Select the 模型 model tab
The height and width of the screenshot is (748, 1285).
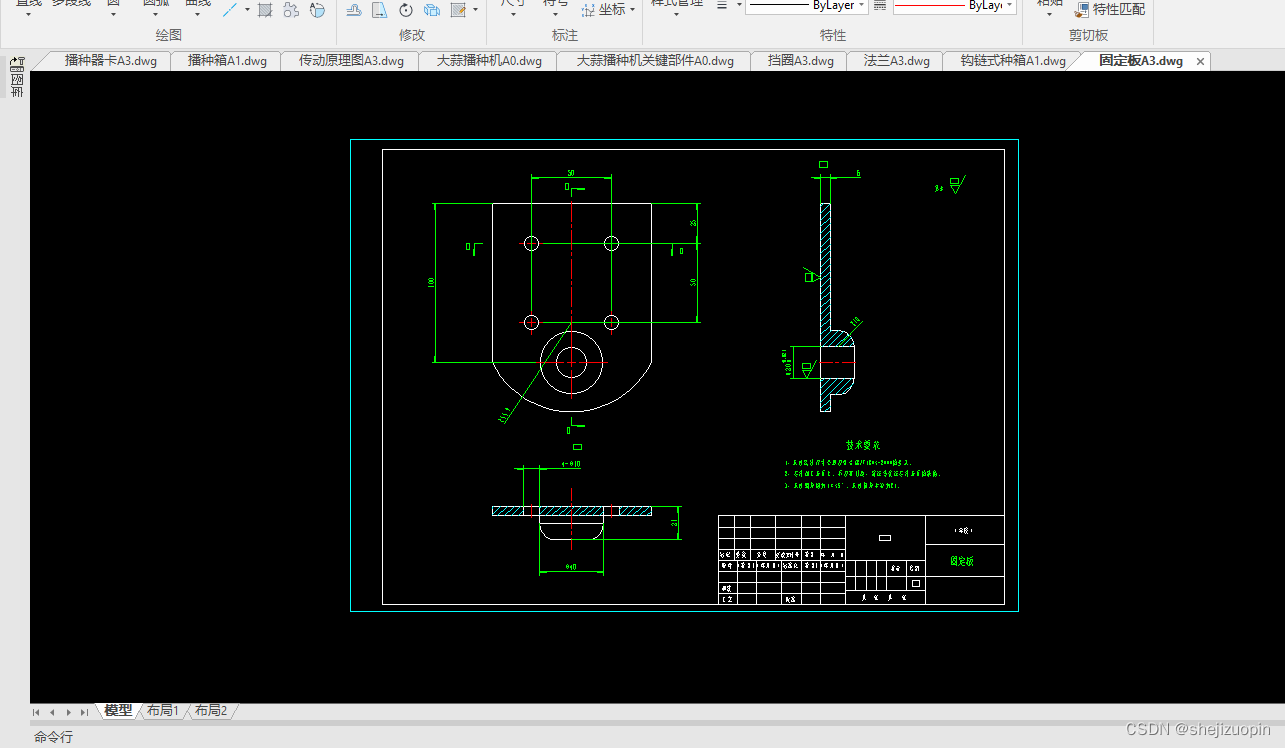point(118,711)
